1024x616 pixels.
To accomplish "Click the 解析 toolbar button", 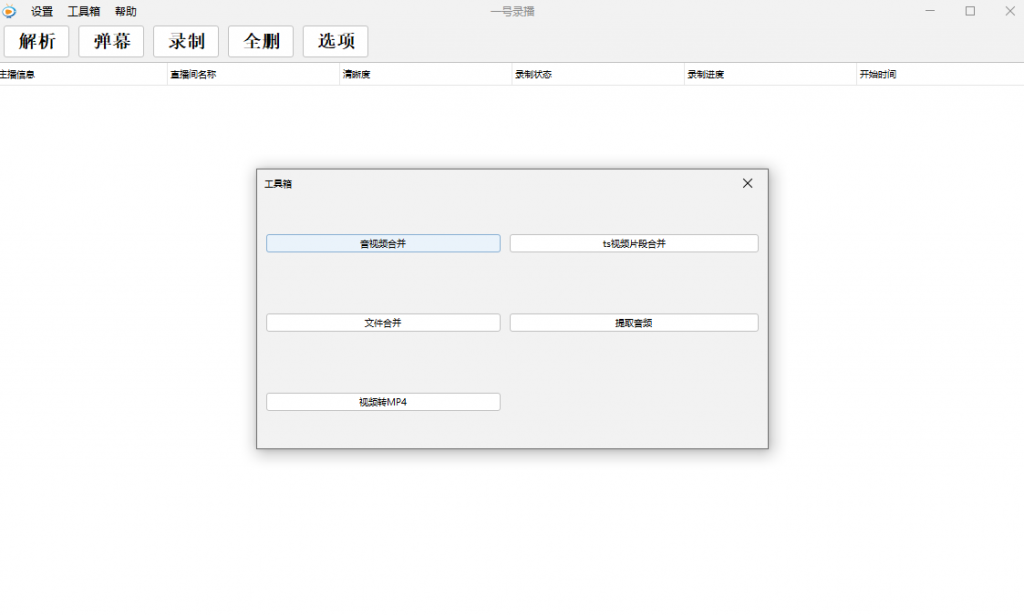I will (x=37, y=41).
